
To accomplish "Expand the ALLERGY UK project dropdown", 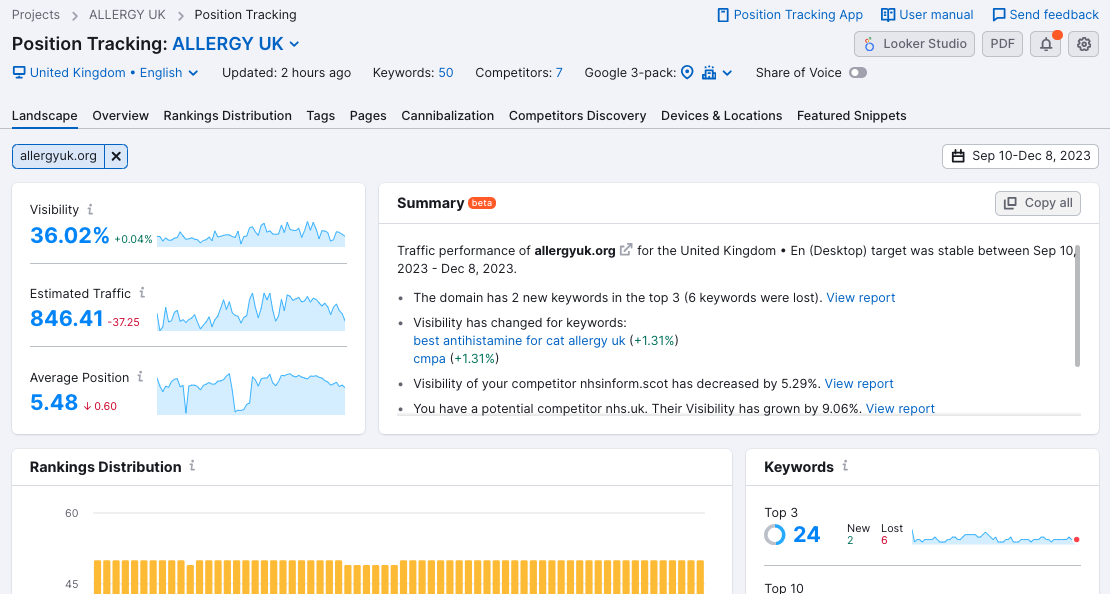I will 294,44.
